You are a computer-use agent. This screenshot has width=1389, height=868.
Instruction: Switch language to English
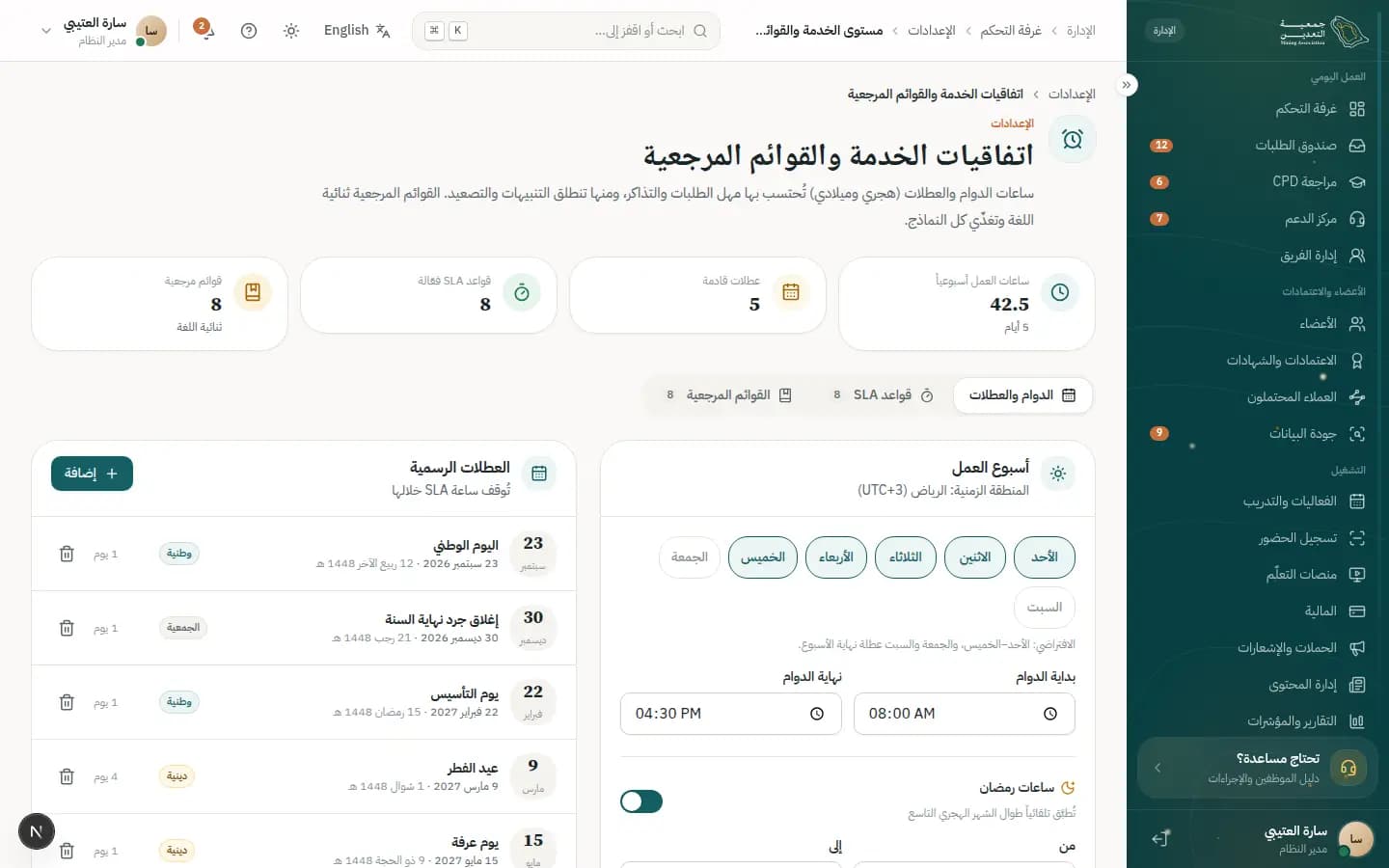[357, 31]
